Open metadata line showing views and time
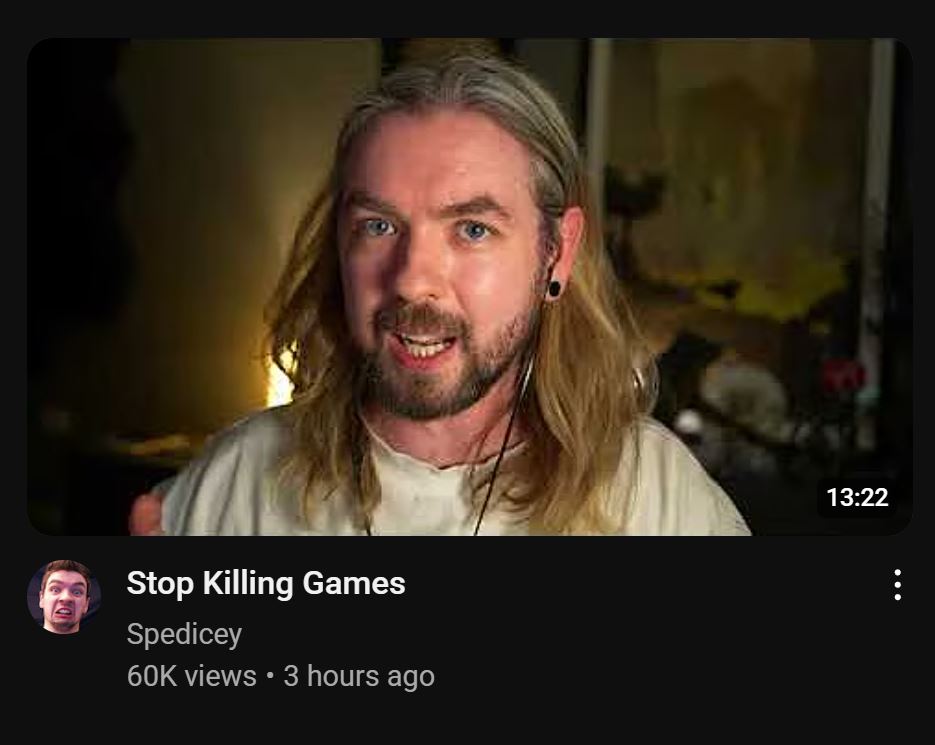 point(280,676)
